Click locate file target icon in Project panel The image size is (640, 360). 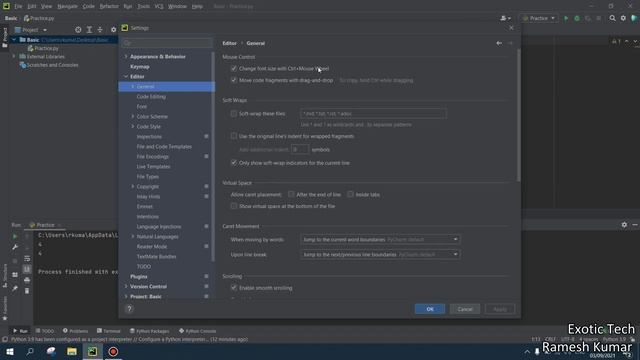(78, 30)
